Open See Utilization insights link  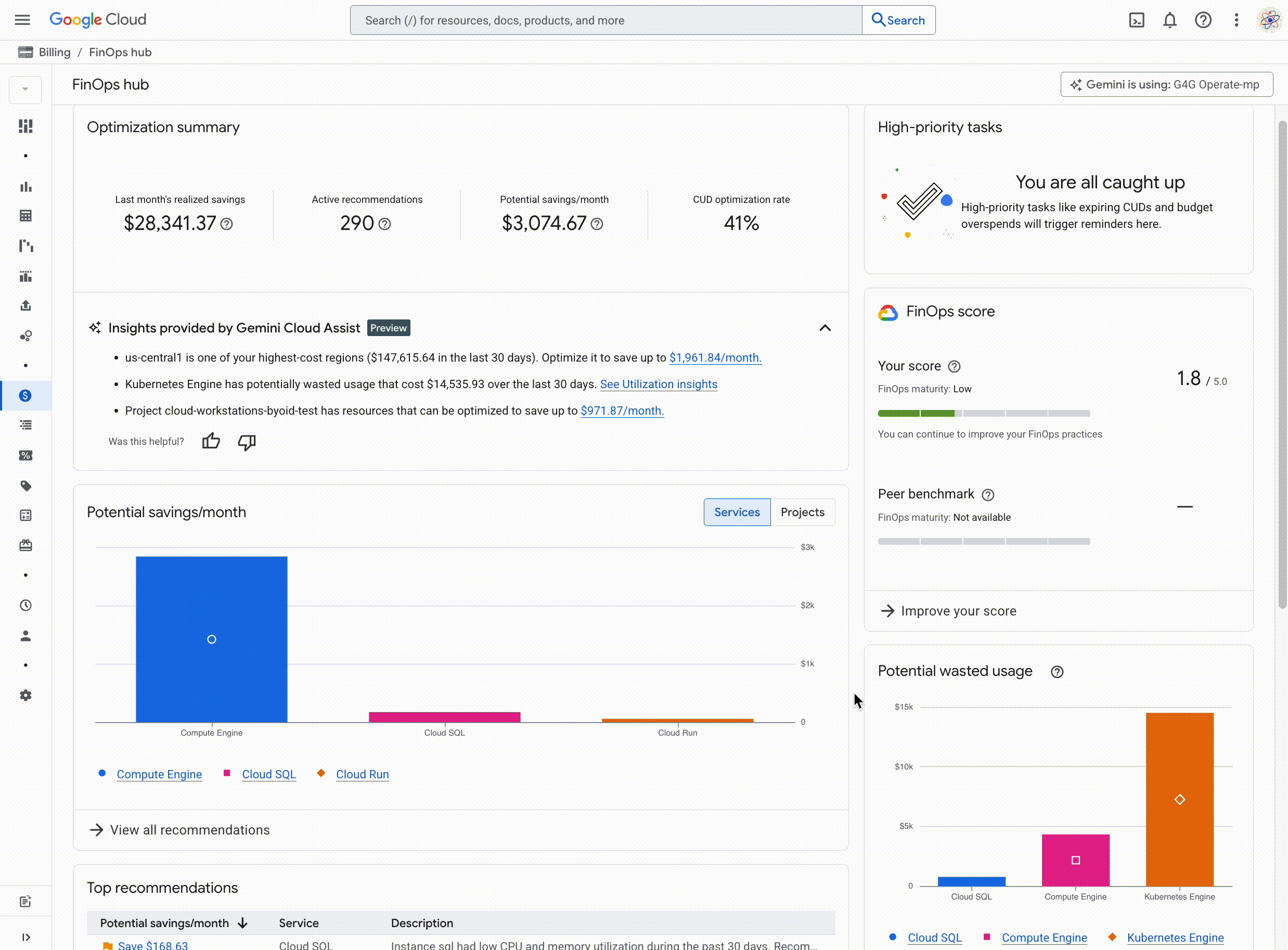659,384
